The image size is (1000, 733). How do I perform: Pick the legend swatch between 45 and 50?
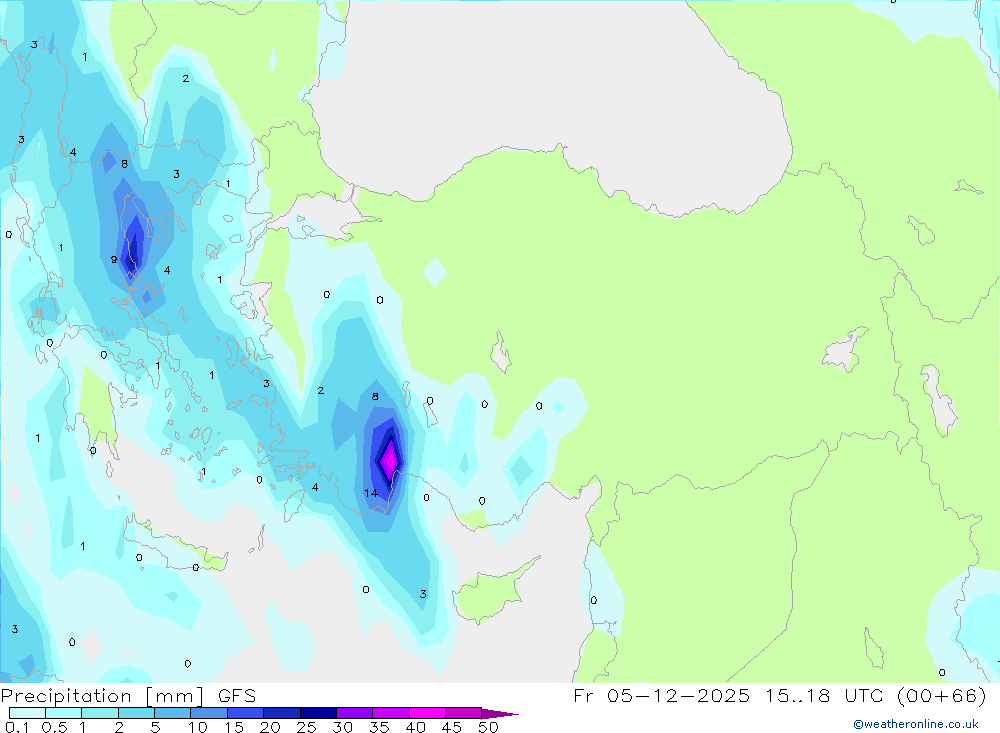pyautogui.click(x=464, y=713)
